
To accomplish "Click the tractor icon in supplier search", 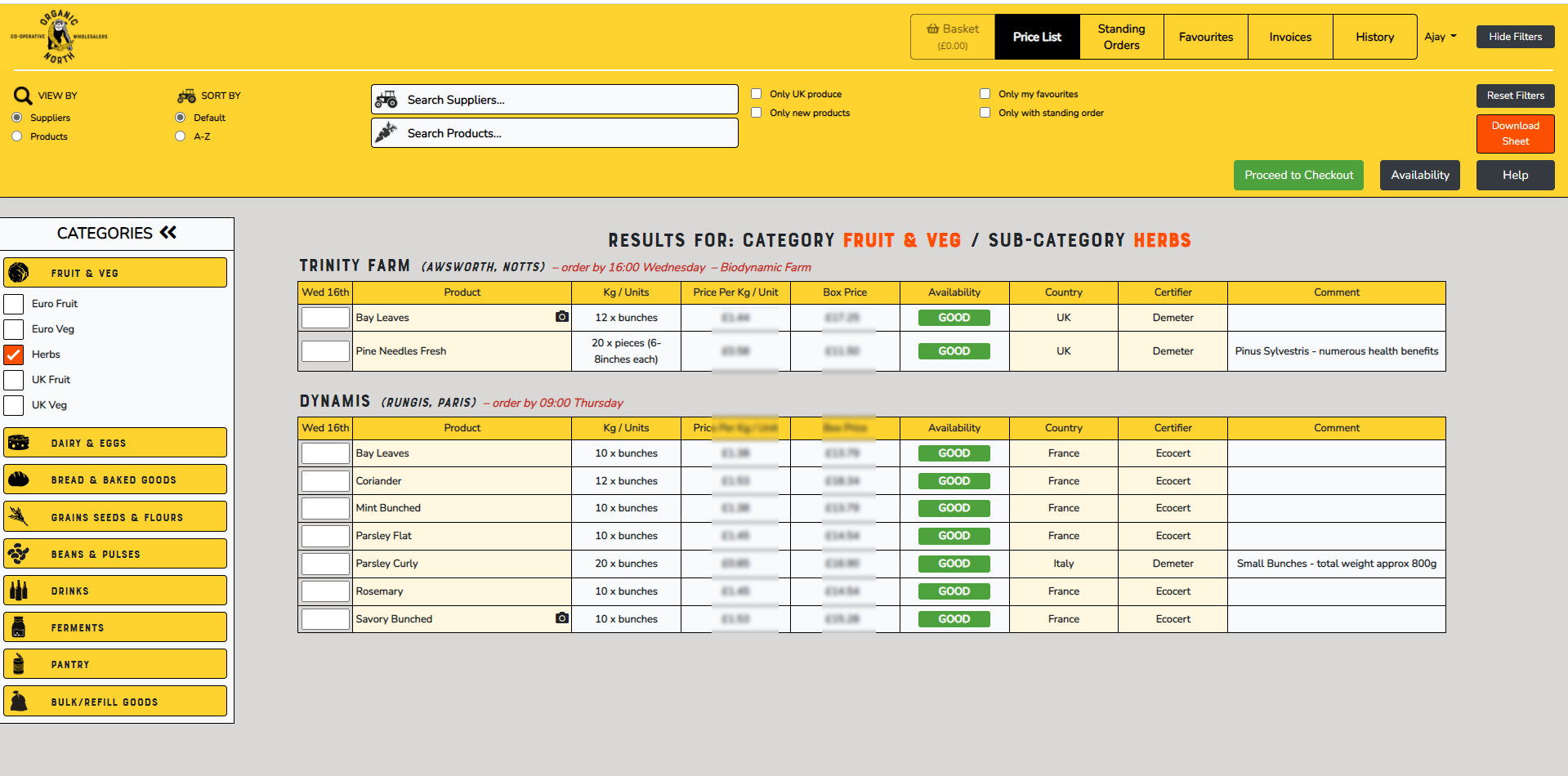I will [386, 100].
